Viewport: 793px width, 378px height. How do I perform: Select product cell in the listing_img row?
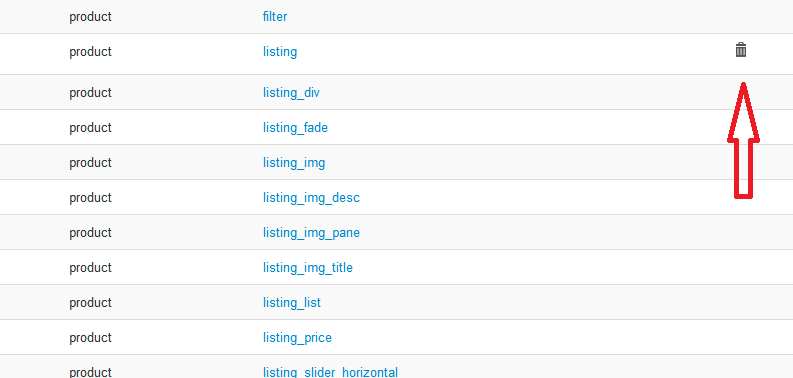point(90,163)
